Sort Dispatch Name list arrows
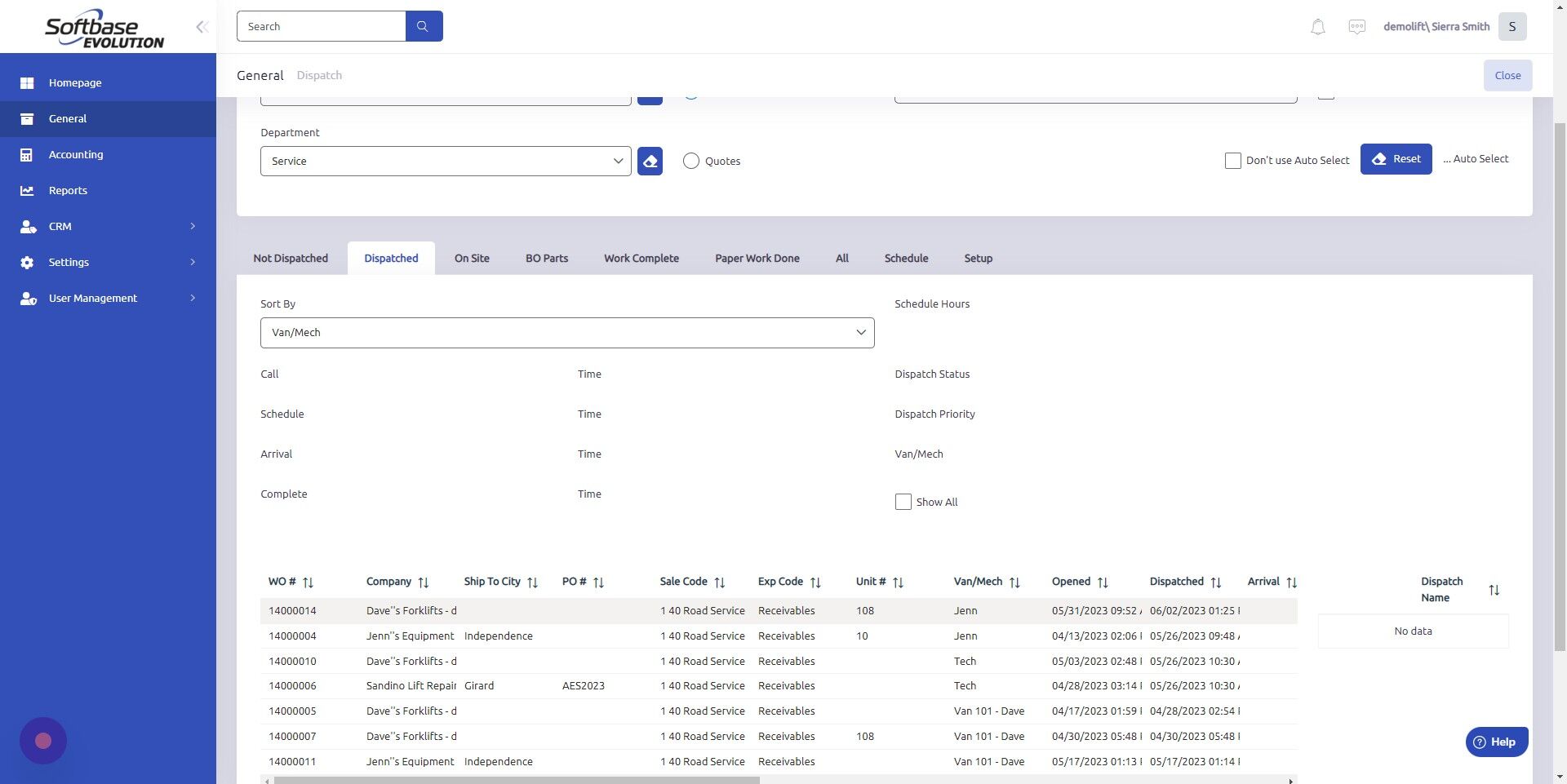Viewport: 1567px width, 784px height. (x=1494, y=590)
